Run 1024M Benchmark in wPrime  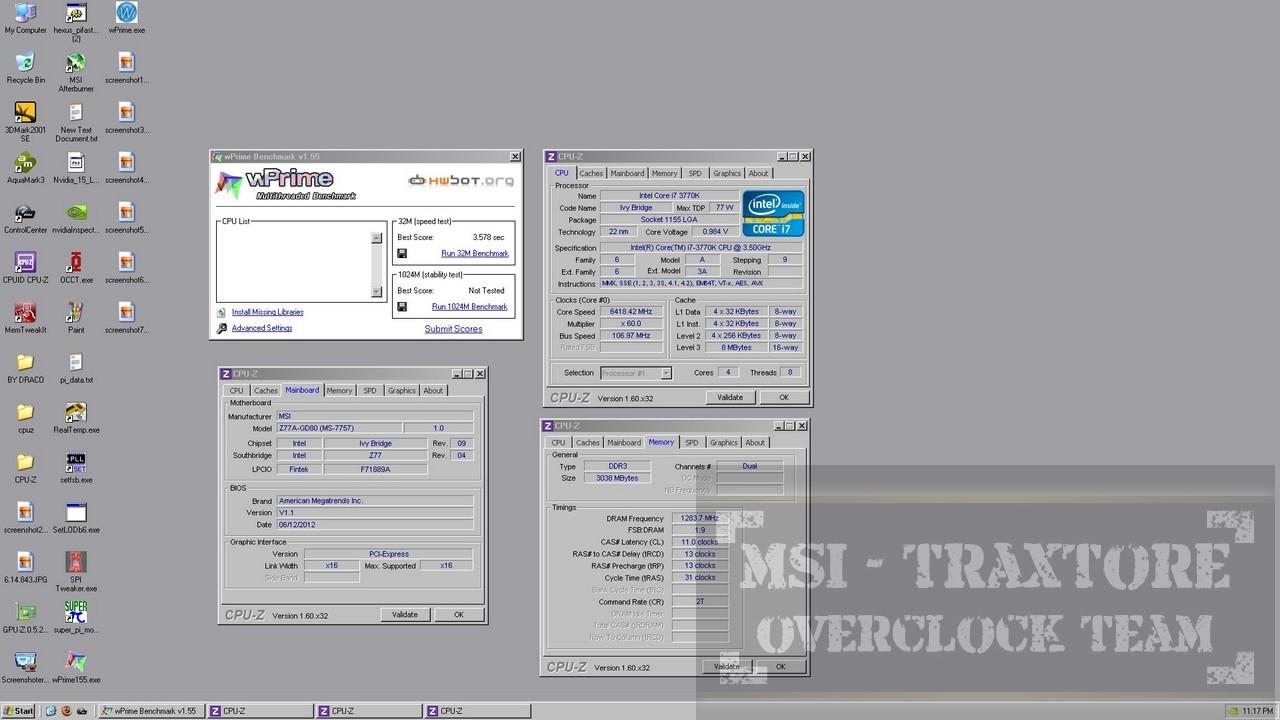click(470, 307)
